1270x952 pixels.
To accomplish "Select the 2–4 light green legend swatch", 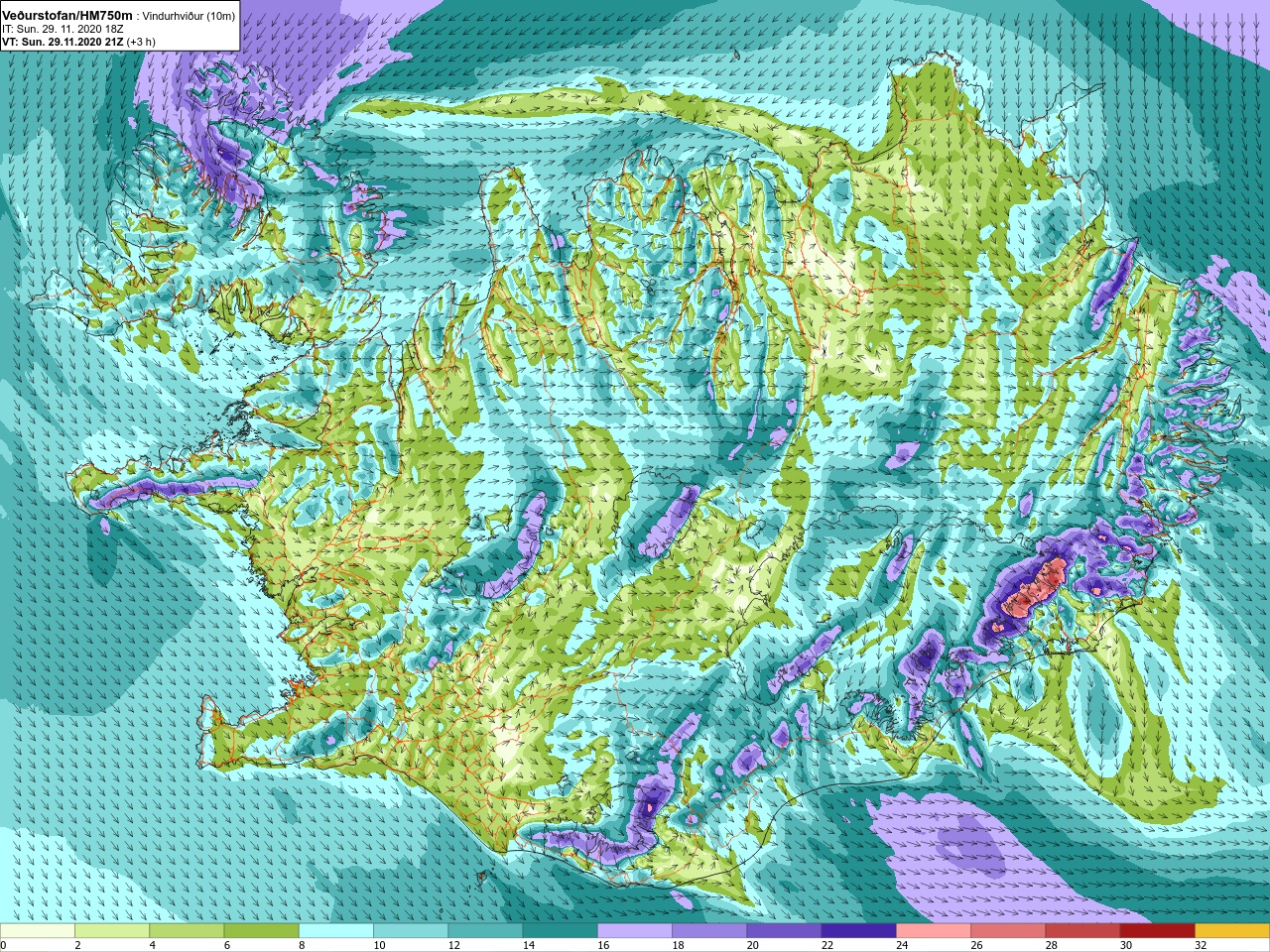I will 112,931.
